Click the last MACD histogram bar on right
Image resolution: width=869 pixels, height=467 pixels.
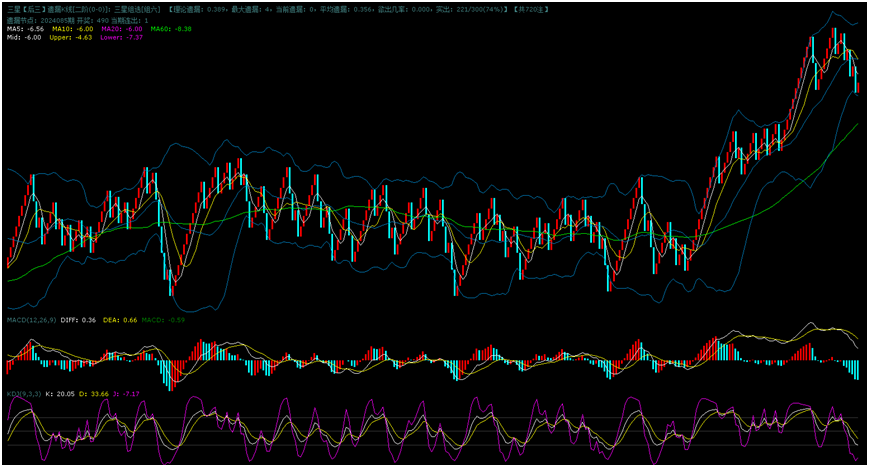857,369
